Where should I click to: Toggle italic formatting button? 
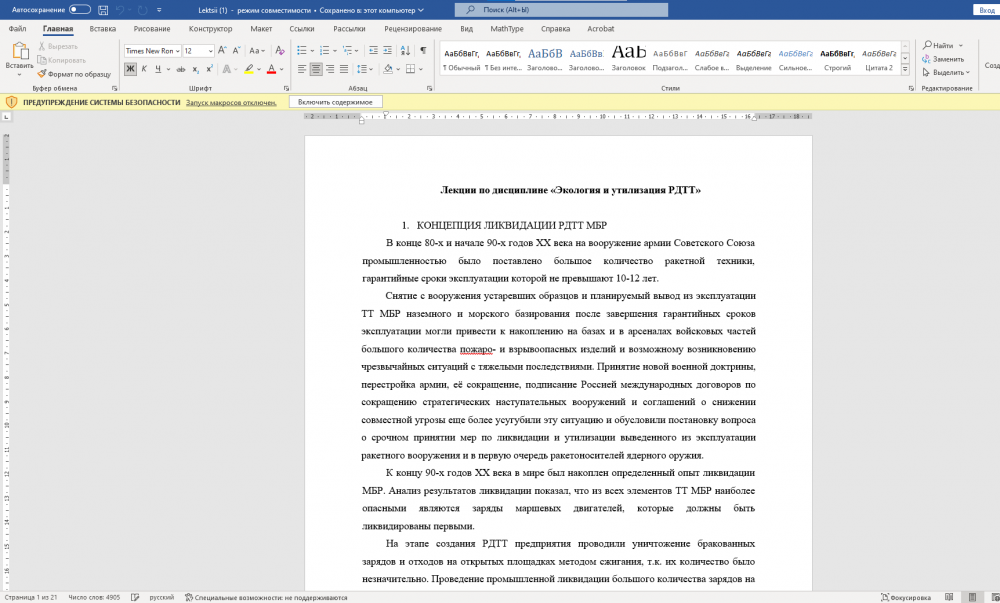[x=144, y=69]
